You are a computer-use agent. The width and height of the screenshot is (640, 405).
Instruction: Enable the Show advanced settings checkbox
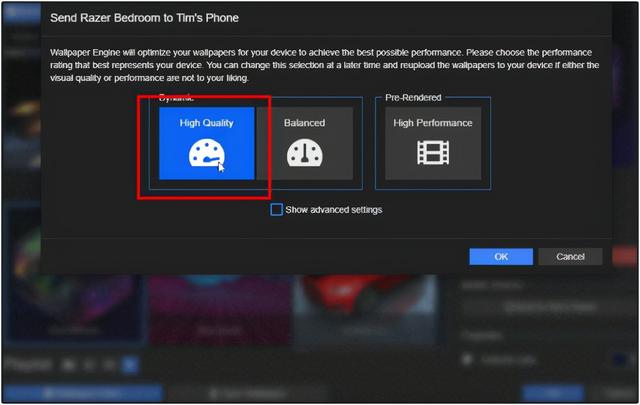tap(276, 209)
